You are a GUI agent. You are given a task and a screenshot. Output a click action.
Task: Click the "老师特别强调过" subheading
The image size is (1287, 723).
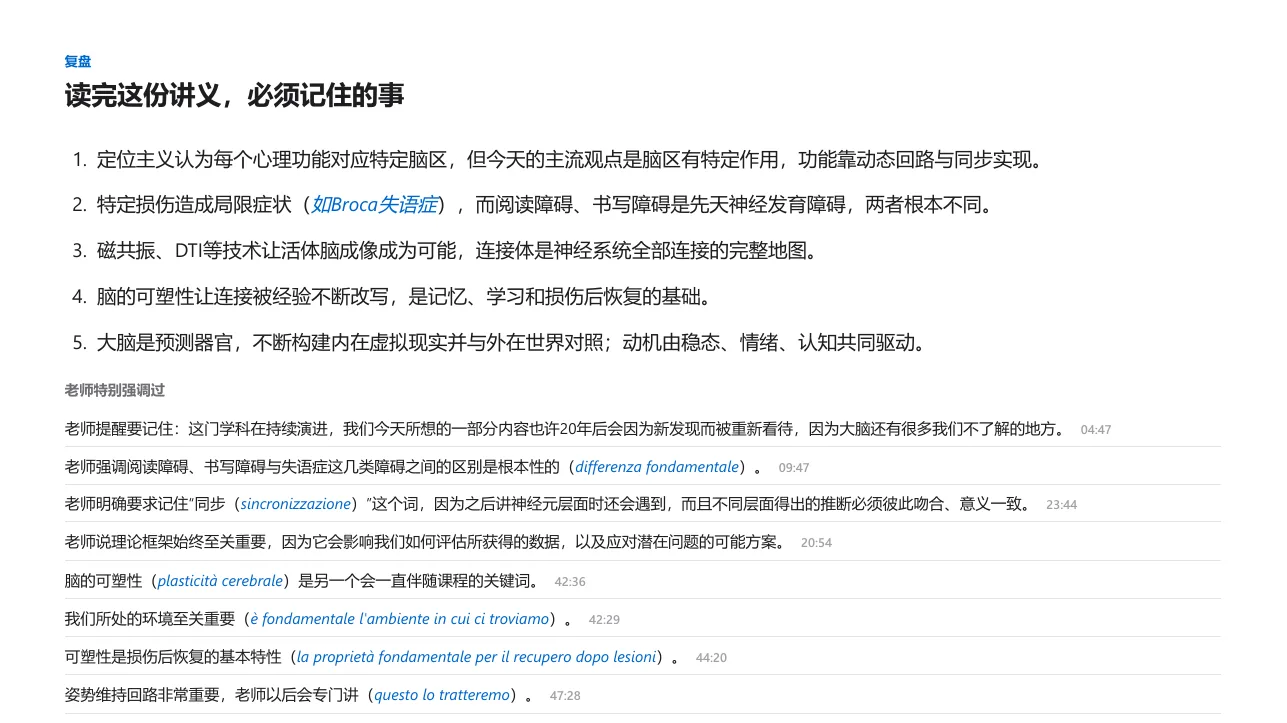click(x=115, y=391)
